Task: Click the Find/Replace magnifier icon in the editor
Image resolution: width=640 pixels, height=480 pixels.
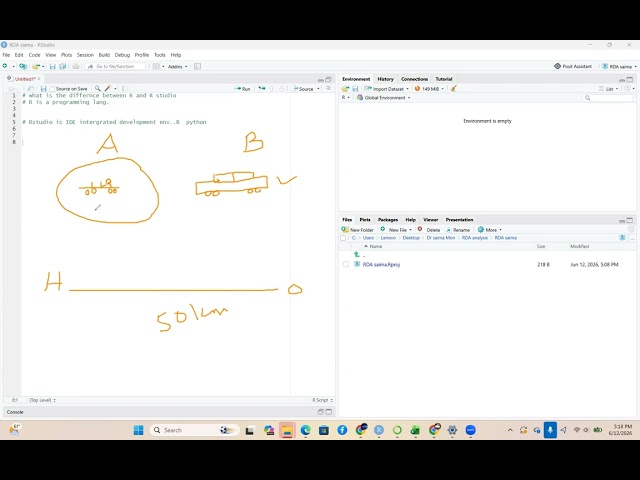Action: click(98, 88)
